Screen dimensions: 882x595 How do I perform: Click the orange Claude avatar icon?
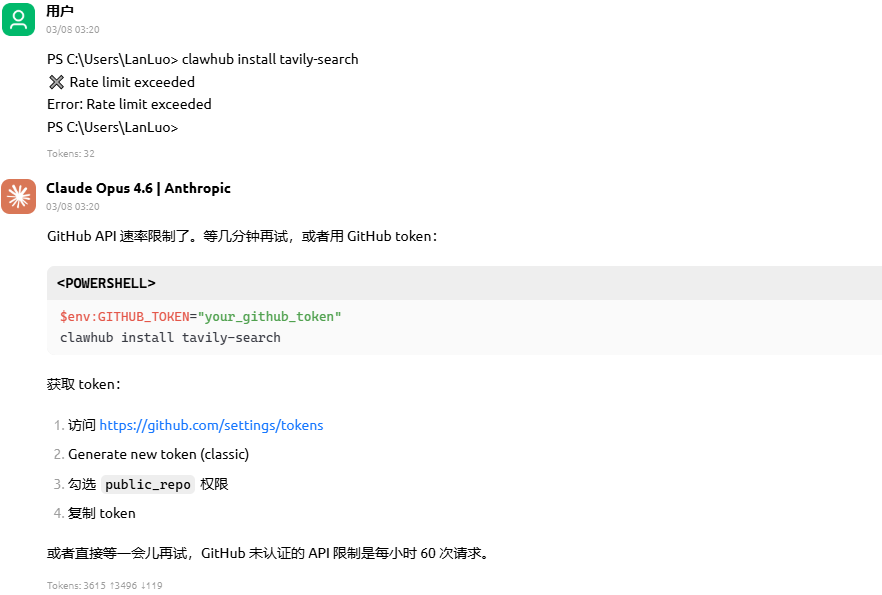pos(18,196)
